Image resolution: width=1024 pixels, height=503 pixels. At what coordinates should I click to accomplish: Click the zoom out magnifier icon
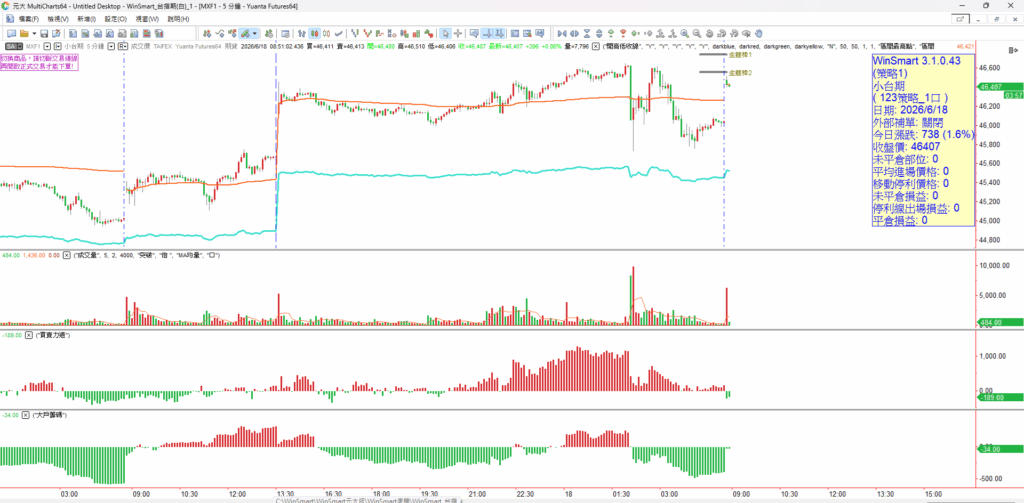696,33
